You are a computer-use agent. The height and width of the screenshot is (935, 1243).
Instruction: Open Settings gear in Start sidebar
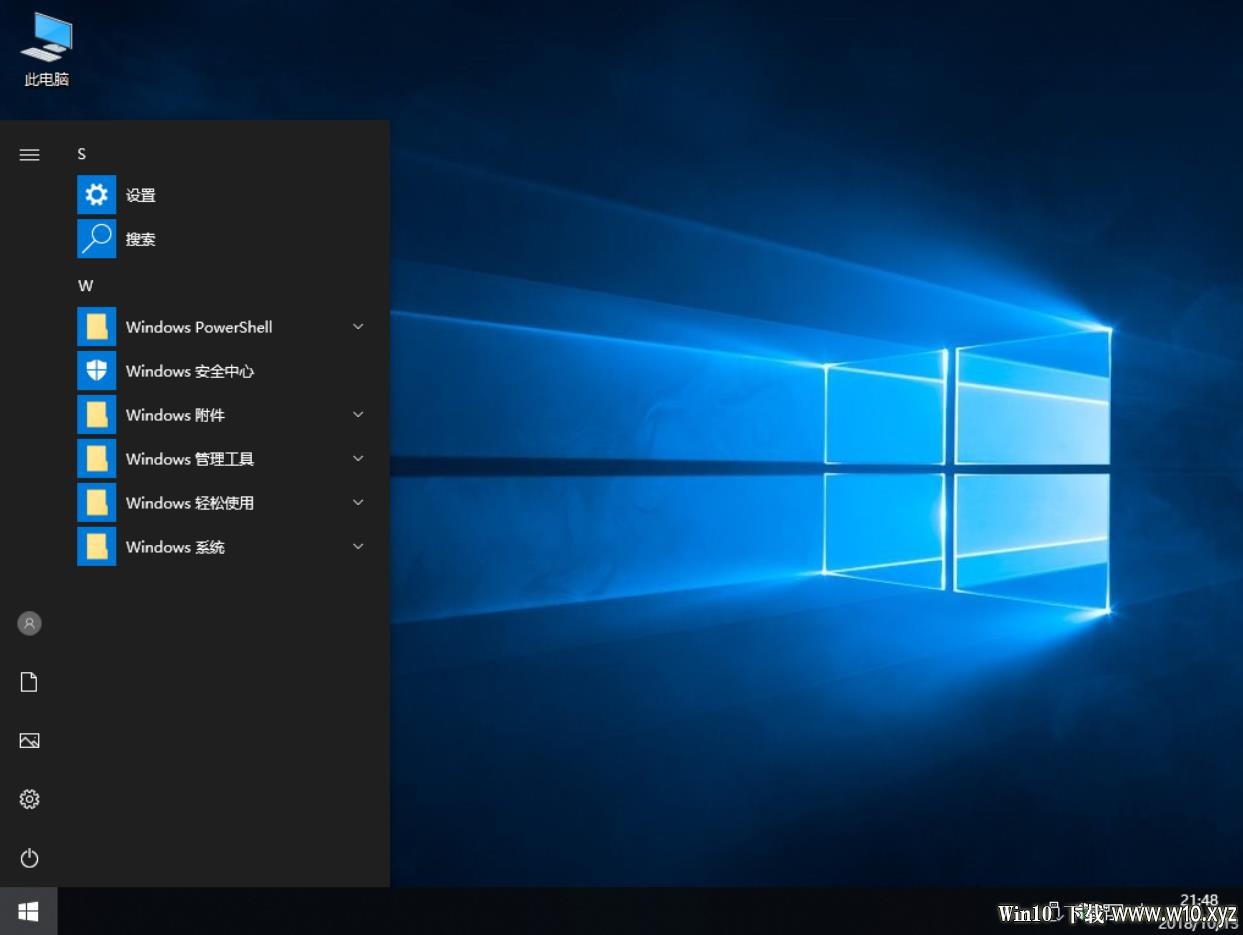pos(29,799)
